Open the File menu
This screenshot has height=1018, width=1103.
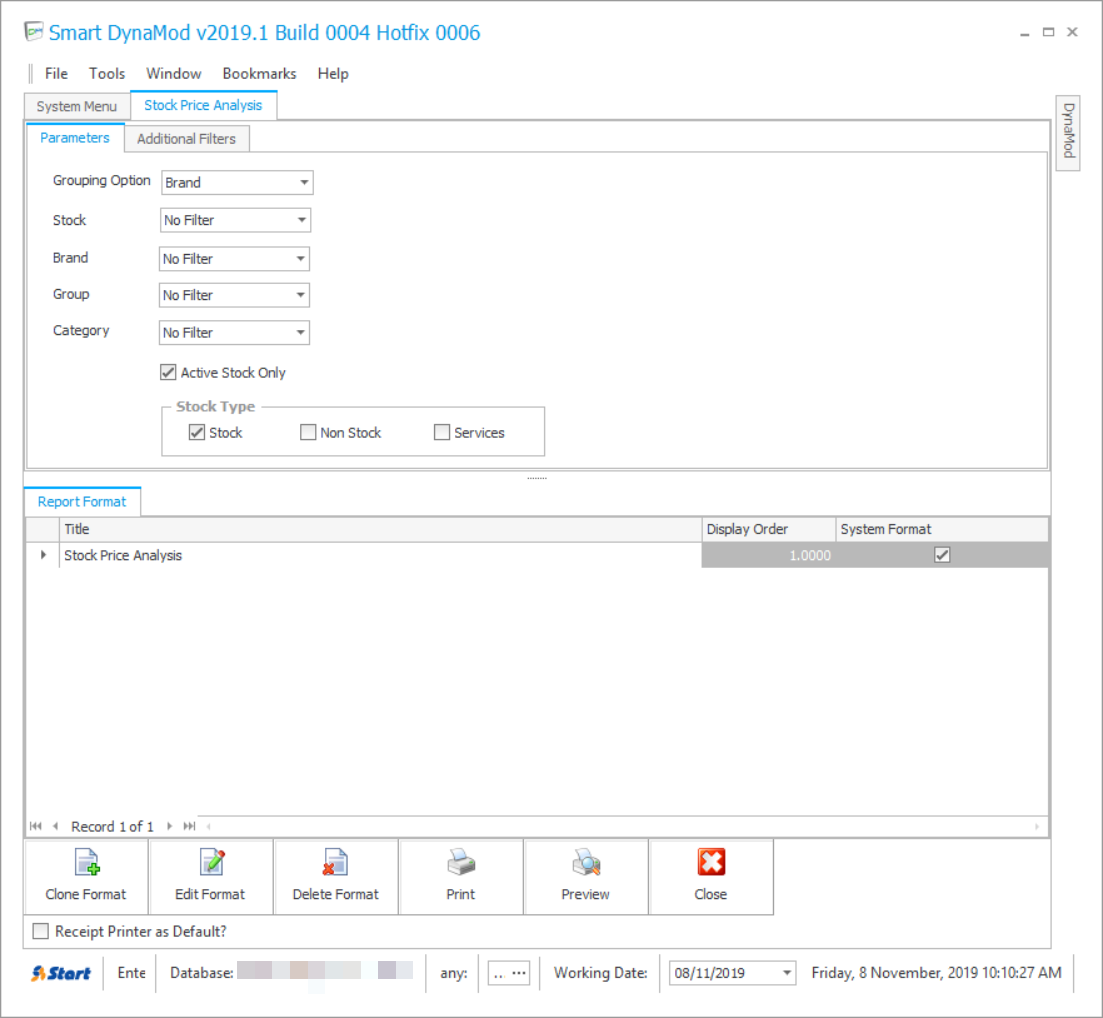point(56,73)
